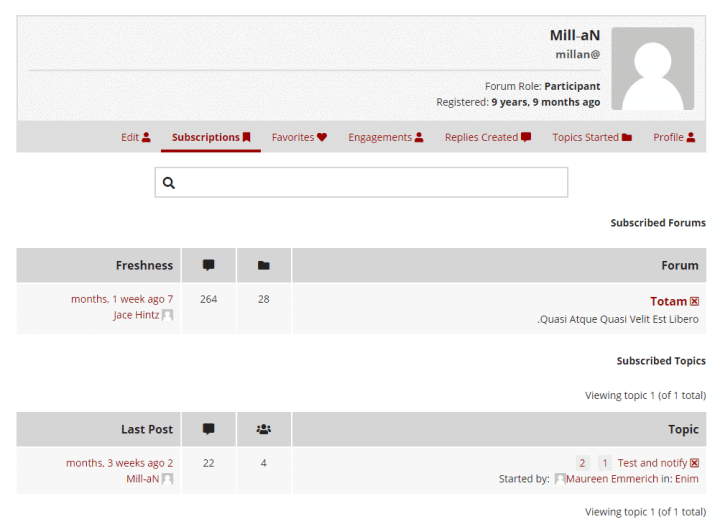Click the voices people icon in topic header
The image size is (720, 532).
pos(264,429)
